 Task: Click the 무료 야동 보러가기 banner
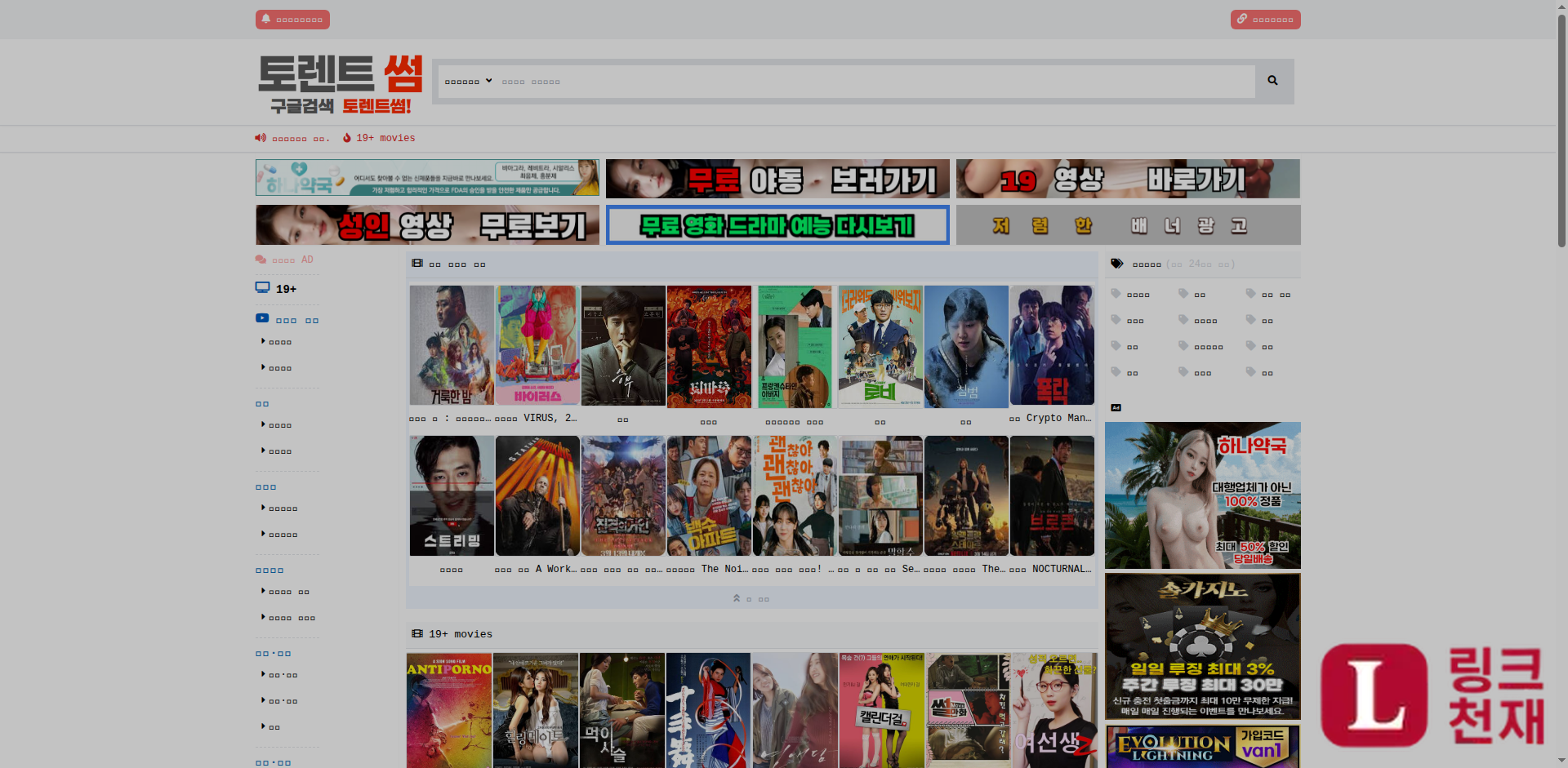(x=777, y=178)
